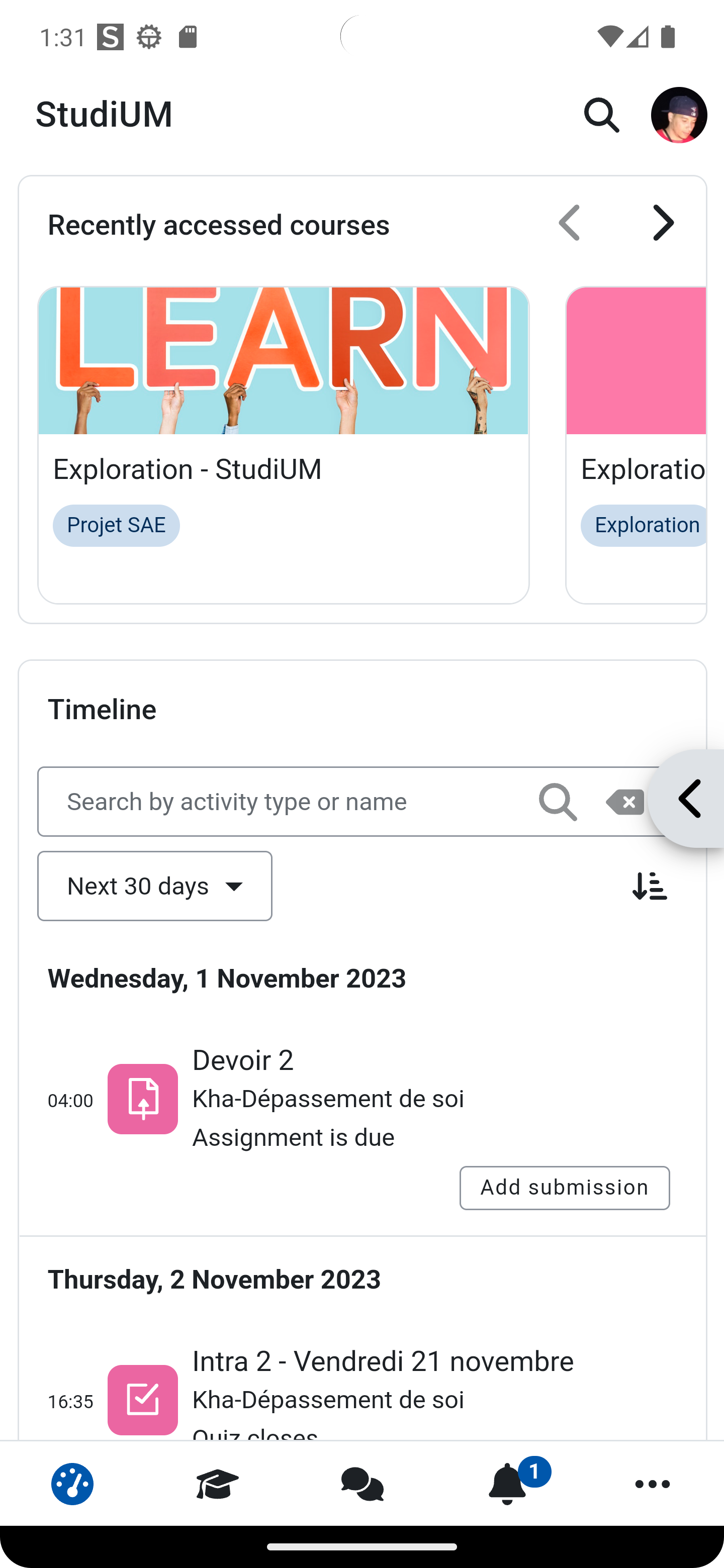The height and width of the screenshot is (1568, 724).
Task: Click the timeline search magnifier icon
Action: (558, 802)
